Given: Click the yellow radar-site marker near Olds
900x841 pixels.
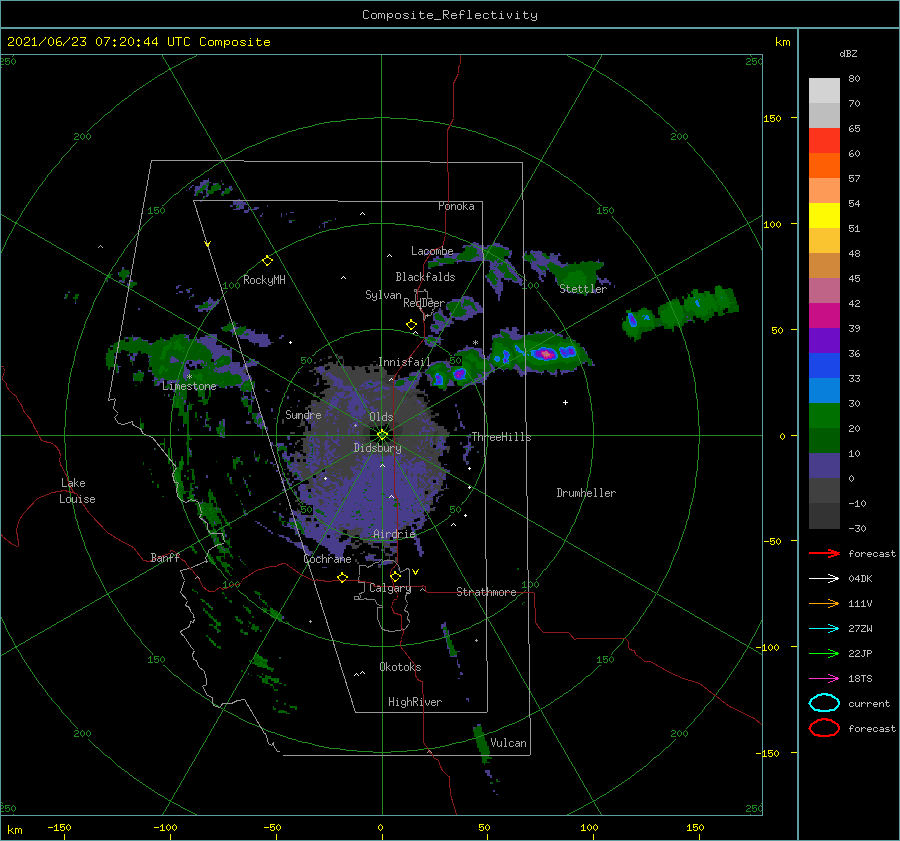Looking at the screenshot, I should [382, 435].
